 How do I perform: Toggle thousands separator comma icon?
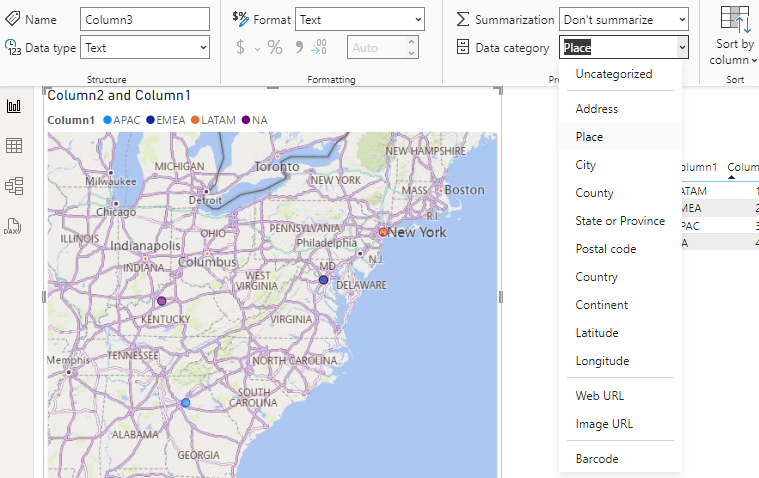(x=299, y=47)
